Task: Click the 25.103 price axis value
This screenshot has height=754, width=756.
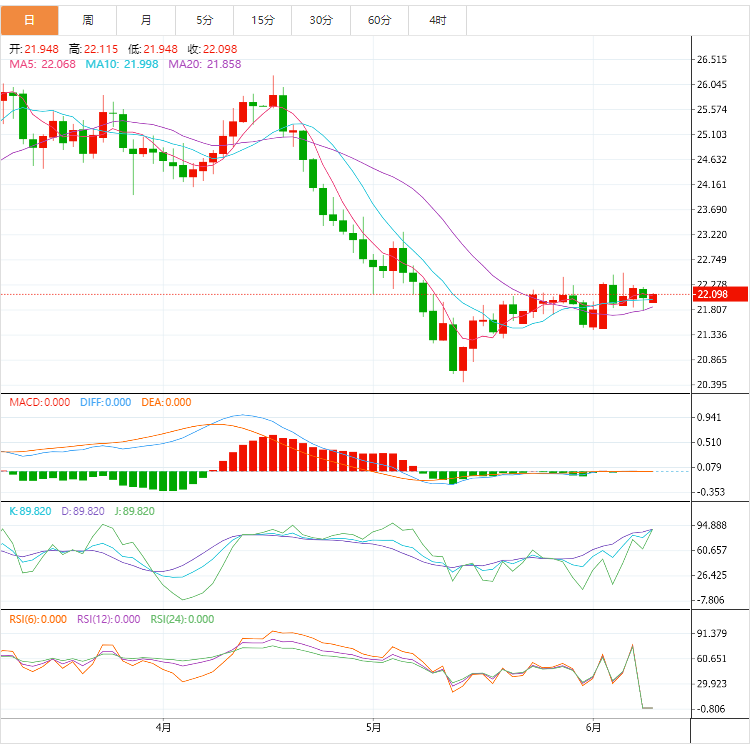Action: tap(712, 135)
